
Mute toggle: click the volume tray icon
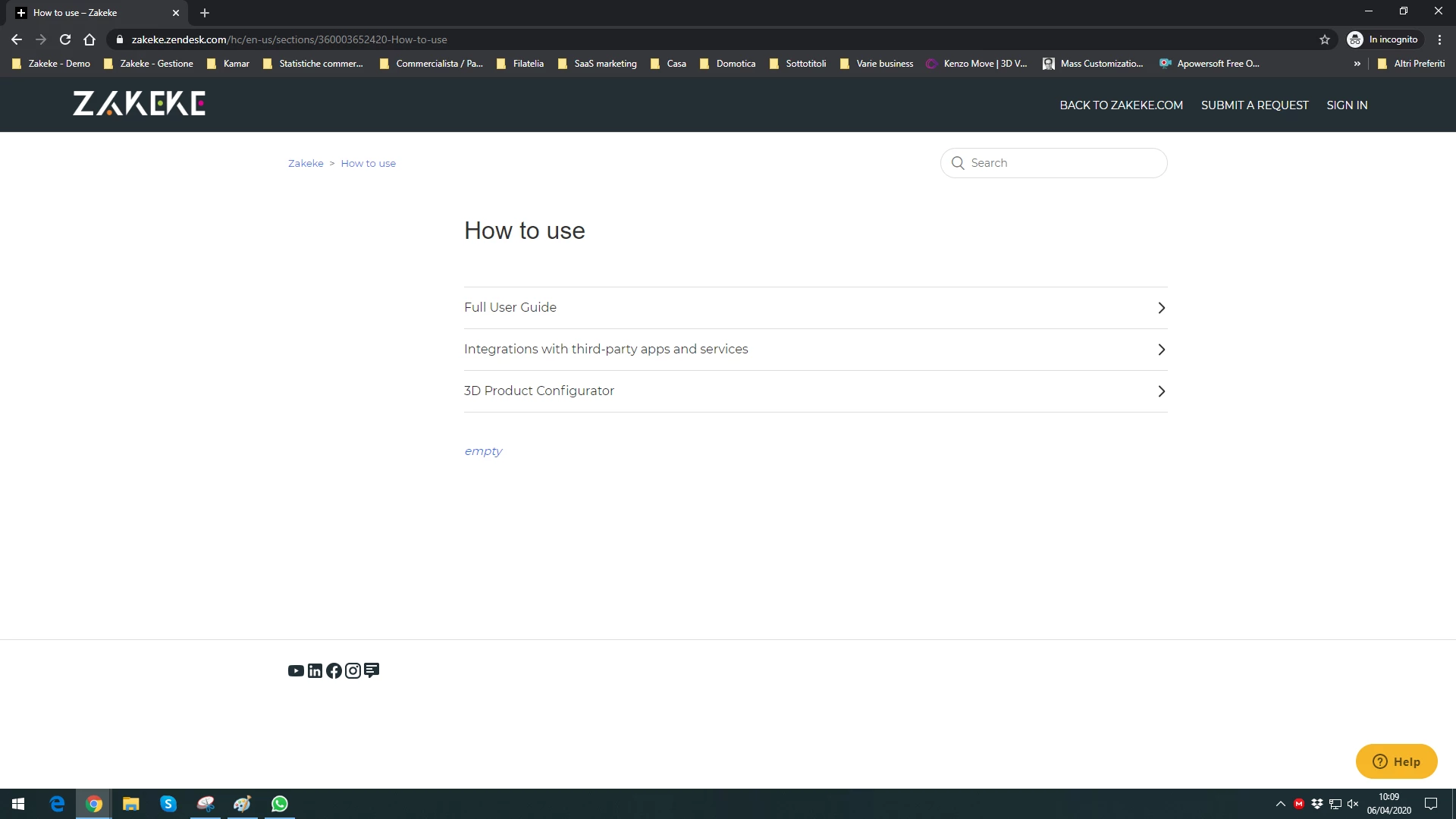[1353, 804]
